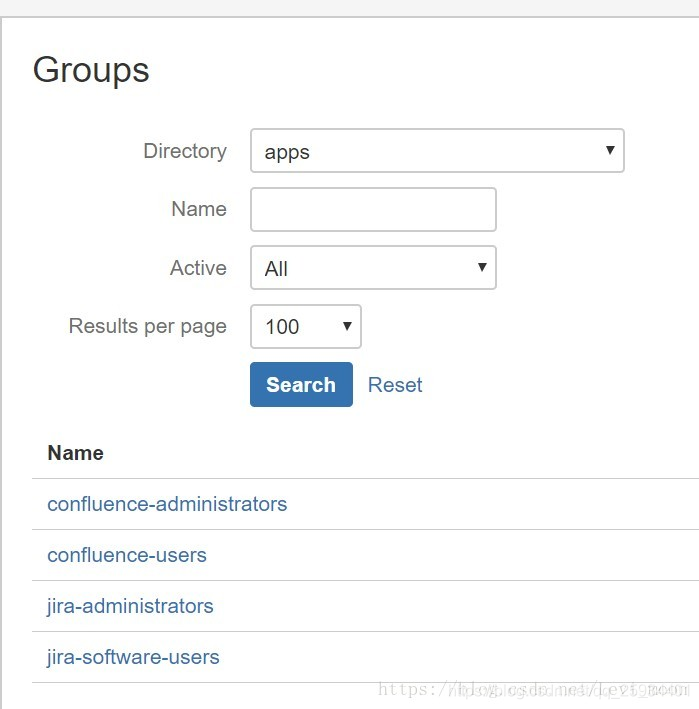This screenshot has width=699, height=709.
Task: Click the Groups page heading
Action: pos(91,71)
